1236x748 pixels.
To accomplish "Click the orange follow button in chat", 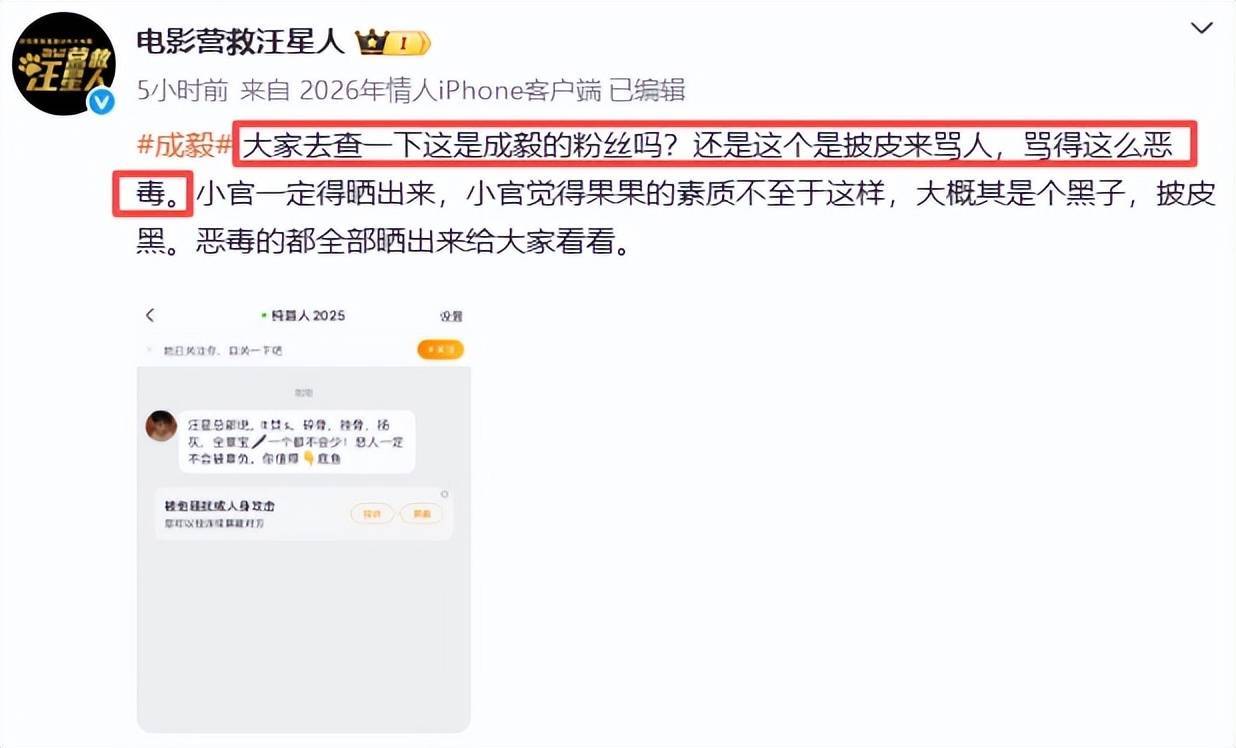I will tap(440, 350).
